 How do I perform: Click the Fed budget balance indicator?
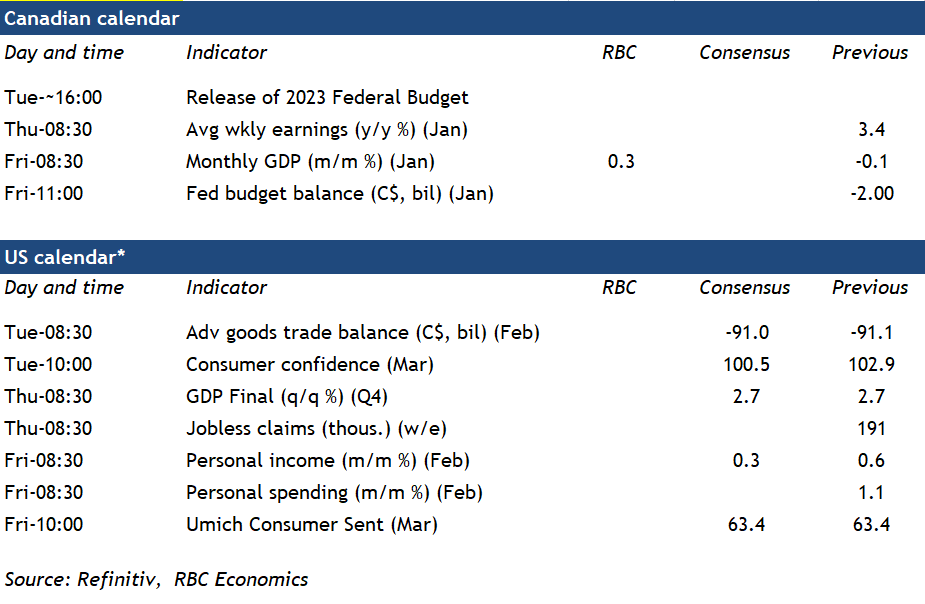340,194
